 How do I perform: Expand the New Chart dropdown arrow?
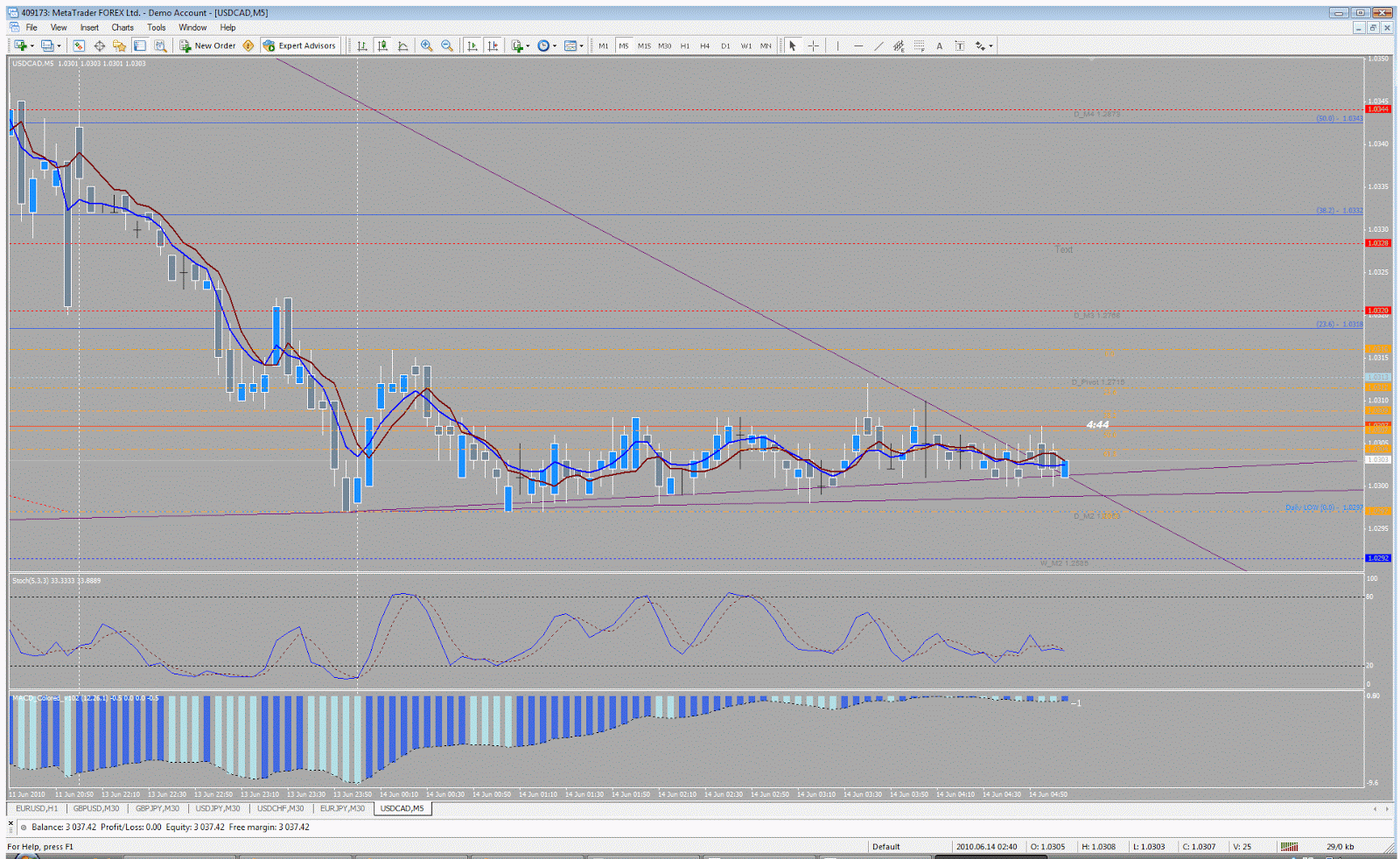pyautogui.click(x=31, y=45)
